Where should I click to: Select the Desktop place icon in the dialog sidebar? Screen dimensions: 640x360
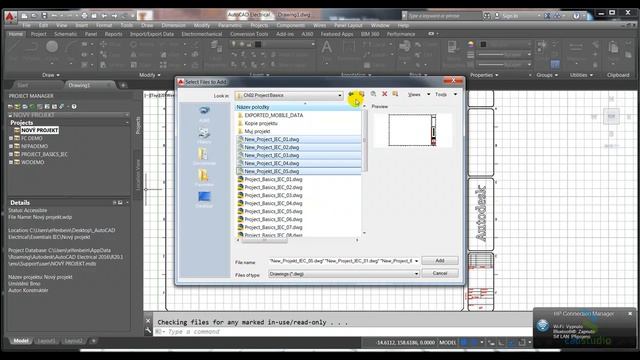204,199
